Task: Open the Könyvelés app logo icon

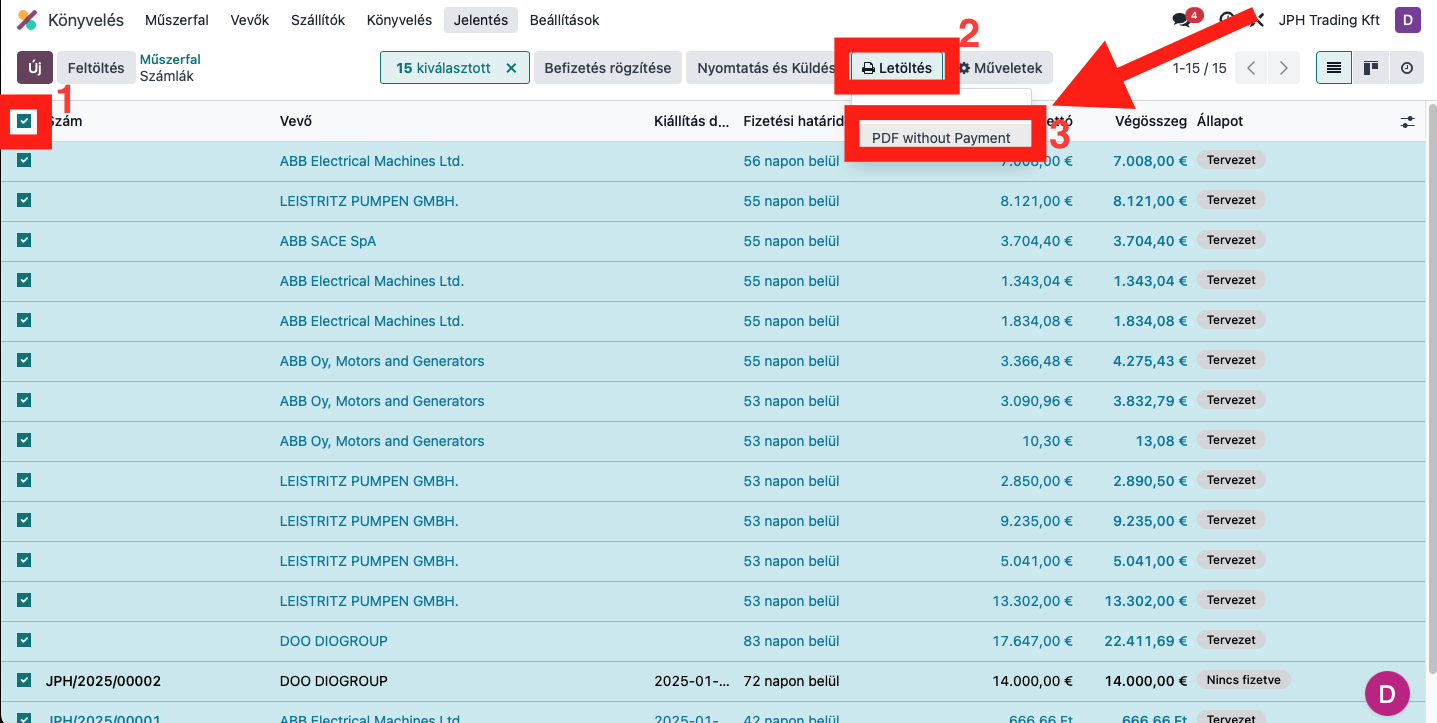Action: pyautogui.click(x=27, y=20)
